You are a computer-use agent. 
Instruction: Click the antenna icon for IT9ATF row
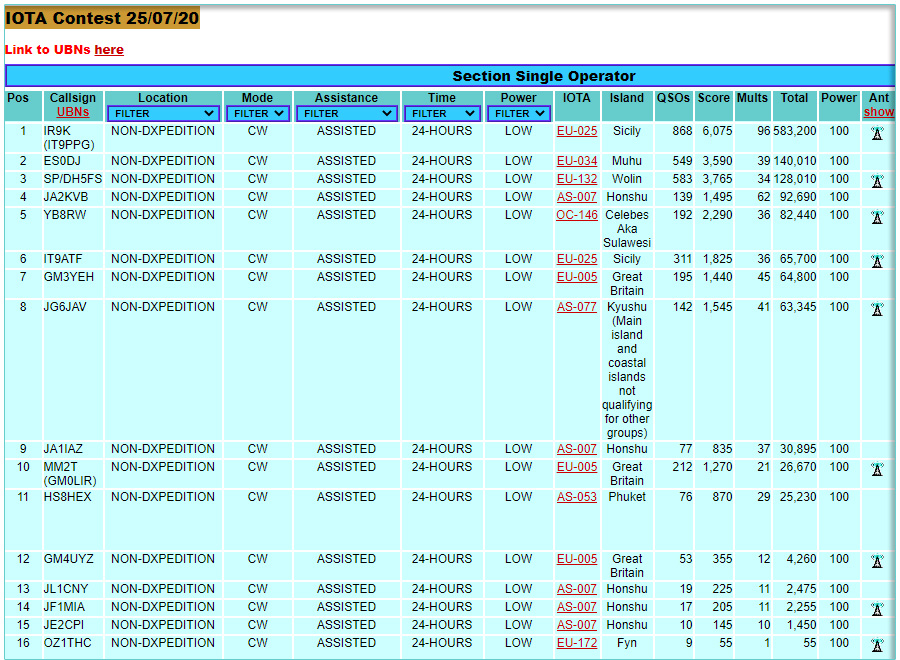(x=877, y=261)
